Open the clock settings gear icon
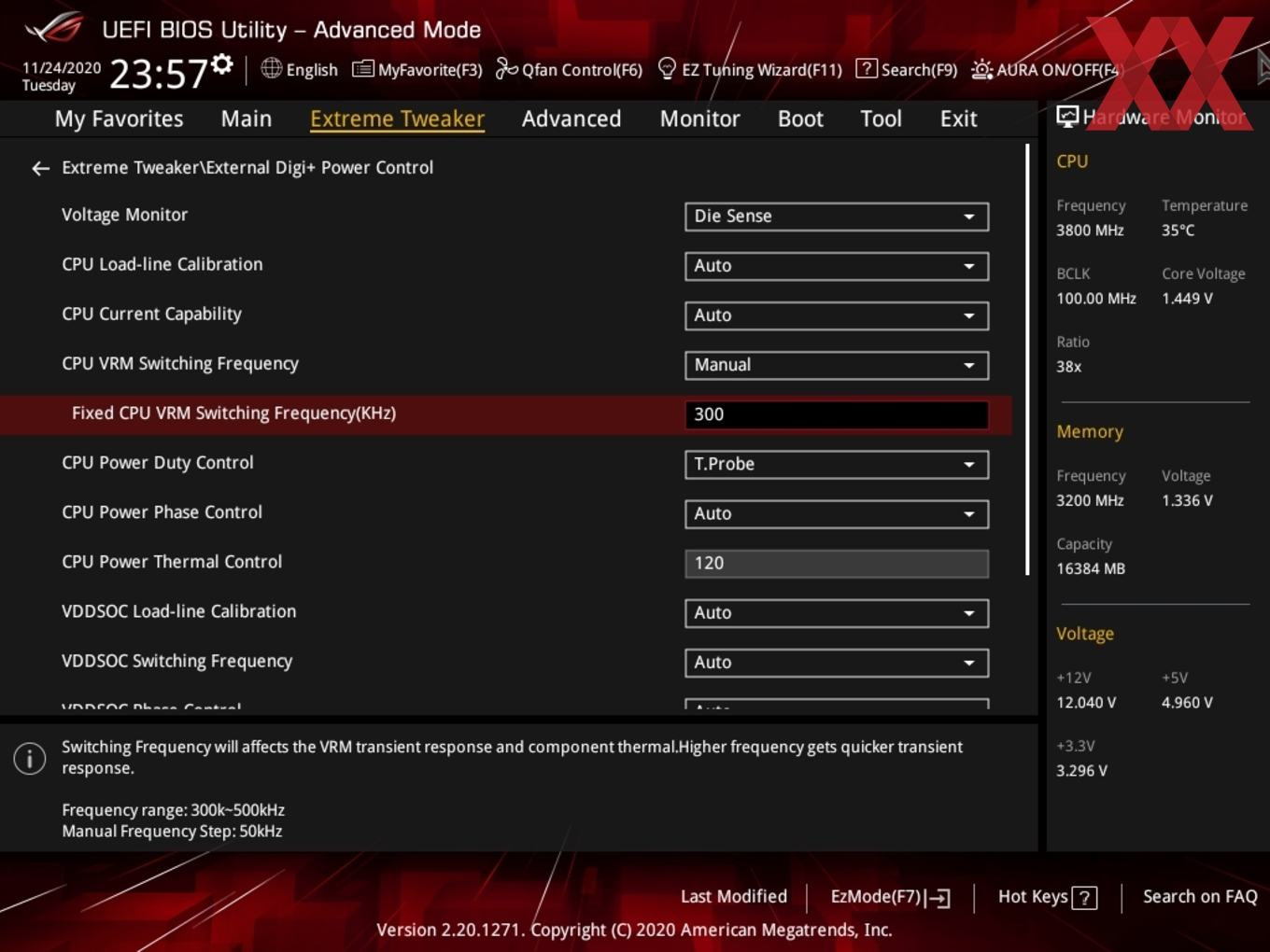 pos(221,63)
